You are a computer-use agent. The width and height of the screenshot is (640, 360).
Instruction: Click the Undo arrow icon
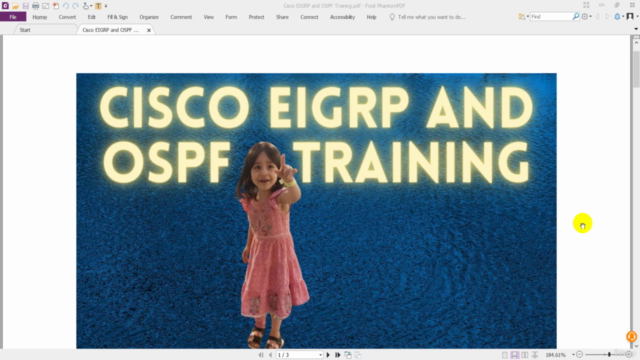coord(66,6)
